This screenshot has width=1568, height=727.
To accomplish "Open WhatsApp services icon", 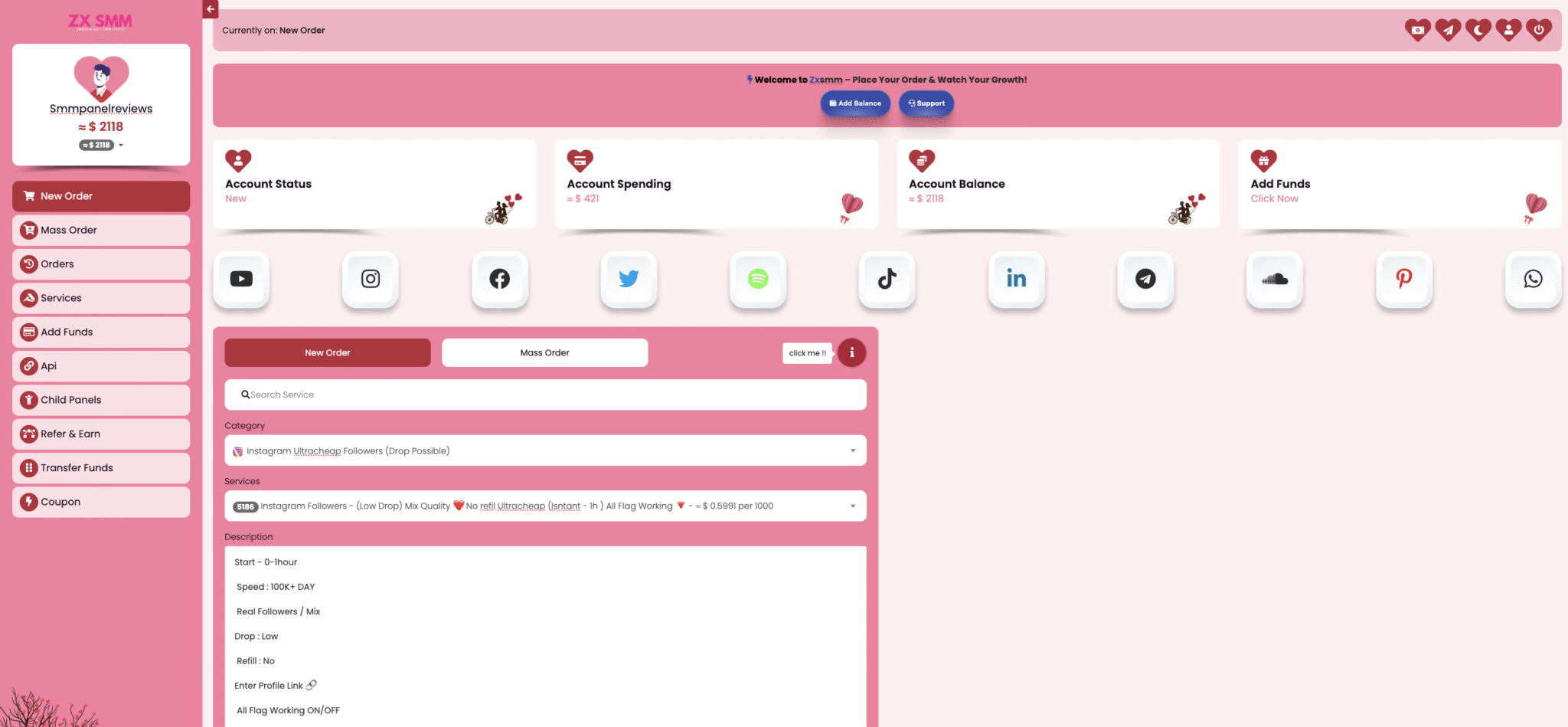I will pyautogui.click(x=1533, y=279).
